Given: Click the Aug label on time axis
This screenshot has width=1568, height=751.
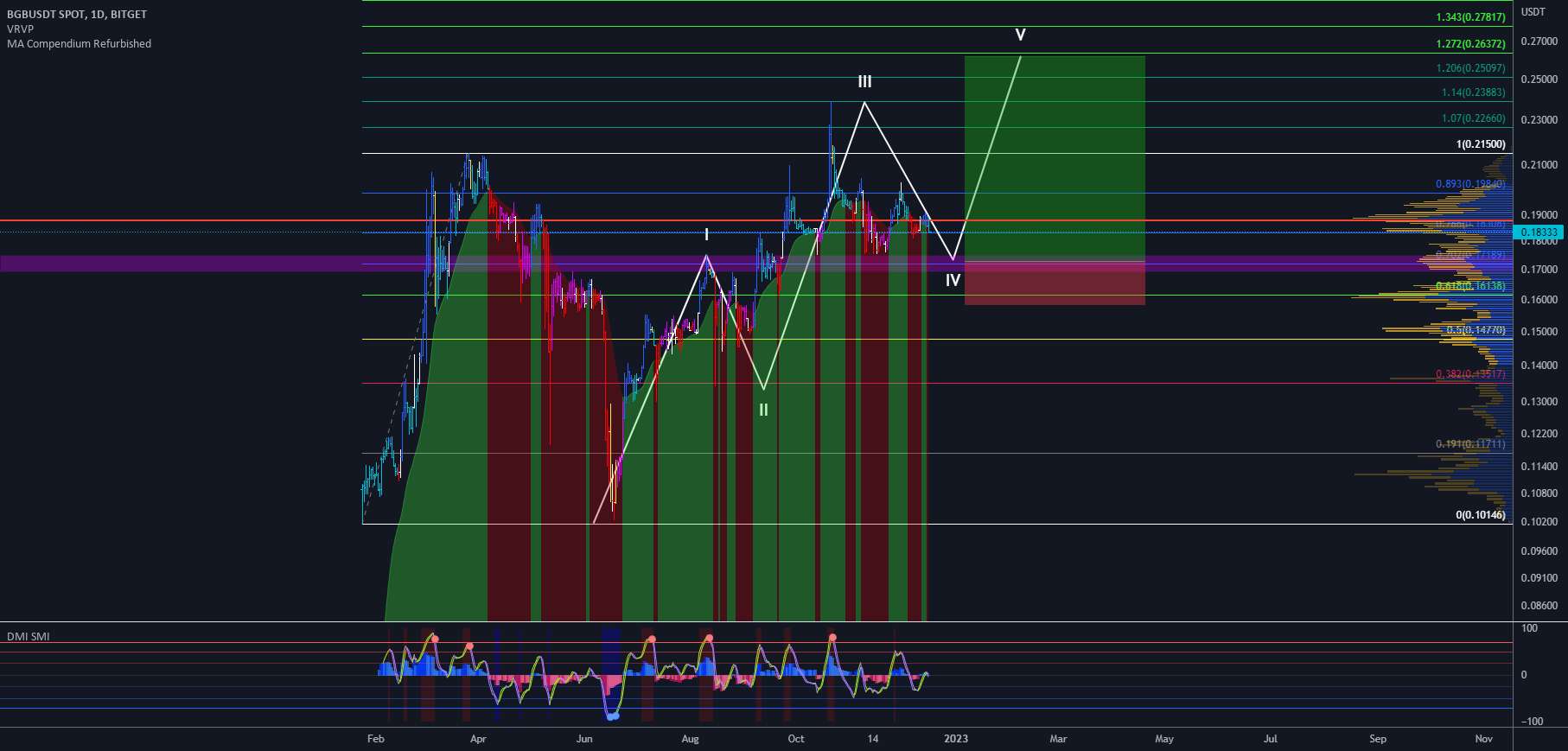Looking at the screenshot, I should click(690, 739).
